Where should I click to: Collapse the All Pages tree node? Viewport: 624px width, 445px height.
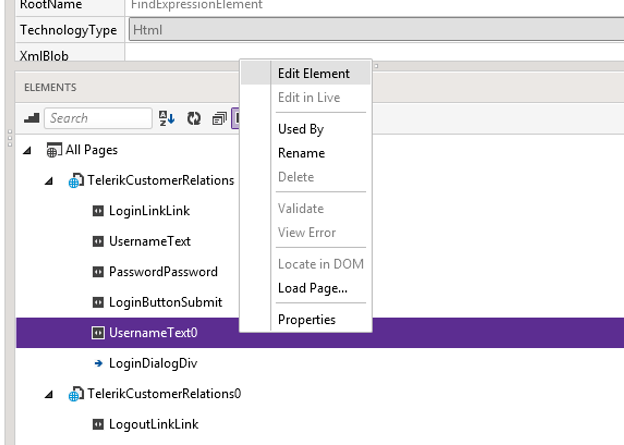tap(27, 150)
